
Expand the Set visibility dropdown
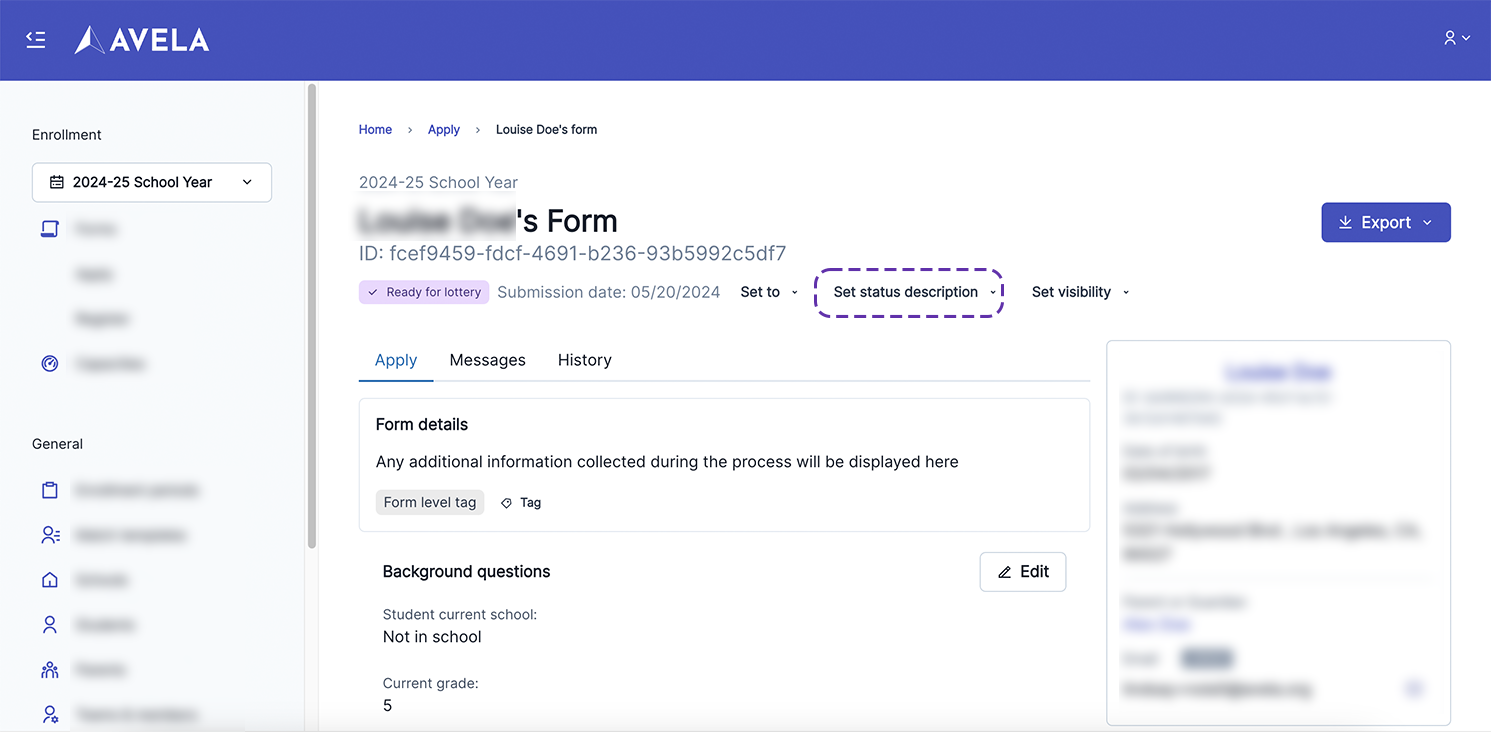click(1080, 292)
